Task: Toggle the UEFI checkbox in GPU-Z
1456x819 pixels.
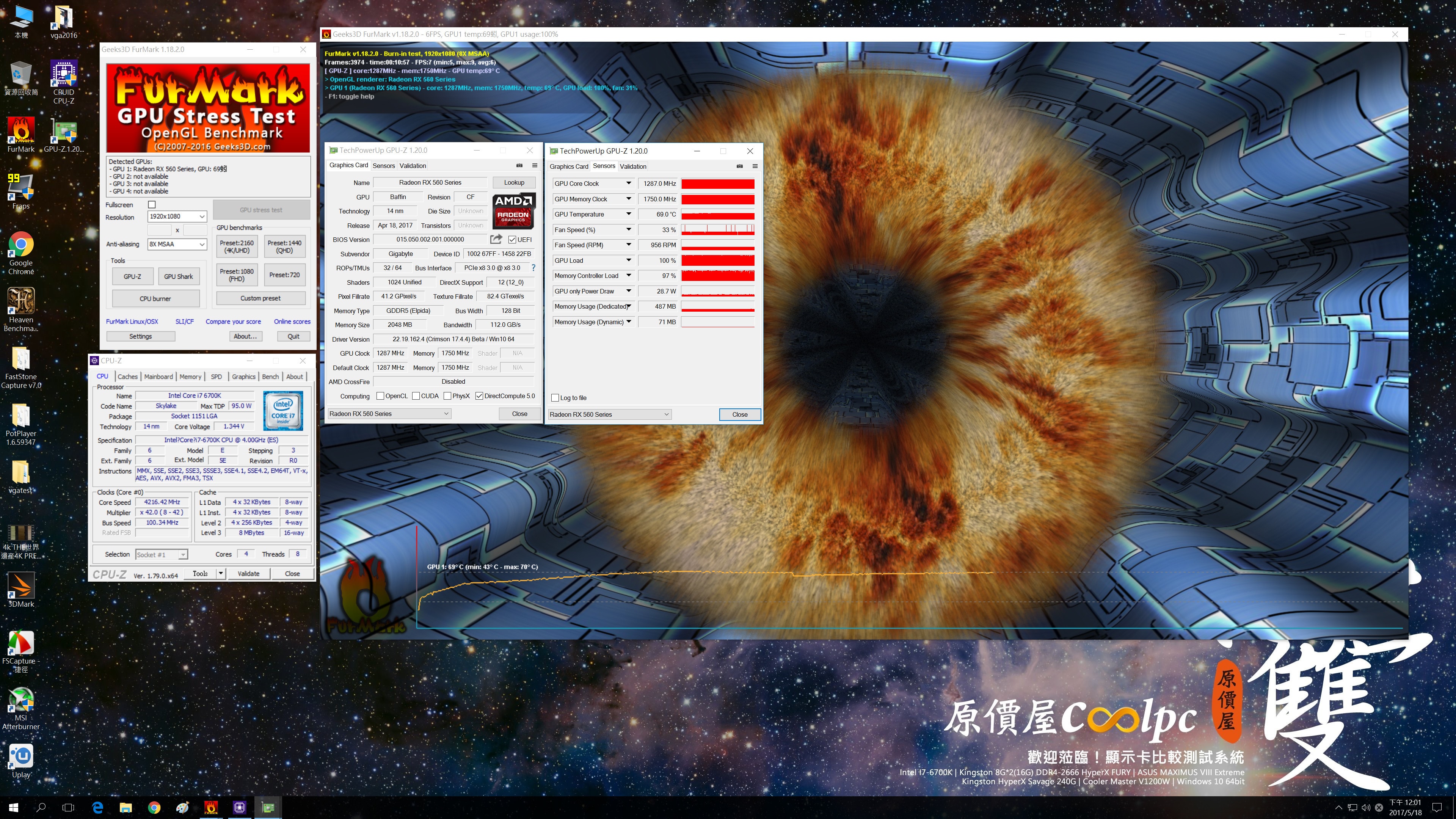Action: point(511,240)
